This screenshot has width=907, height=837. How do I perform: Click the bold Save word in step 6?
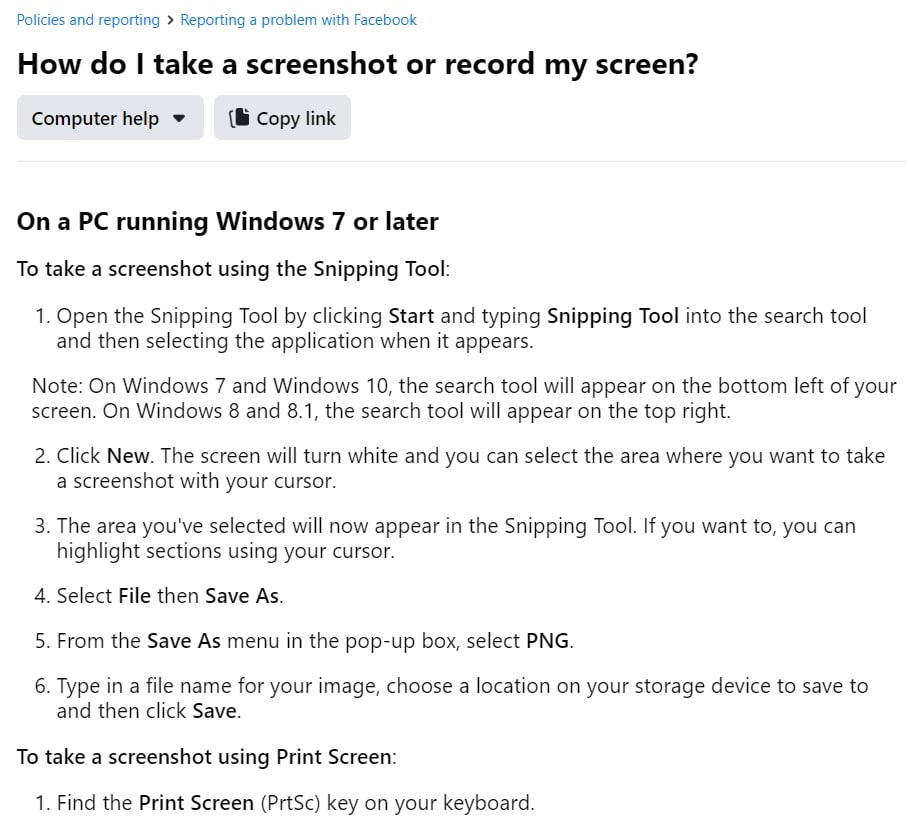coord(215,711)
